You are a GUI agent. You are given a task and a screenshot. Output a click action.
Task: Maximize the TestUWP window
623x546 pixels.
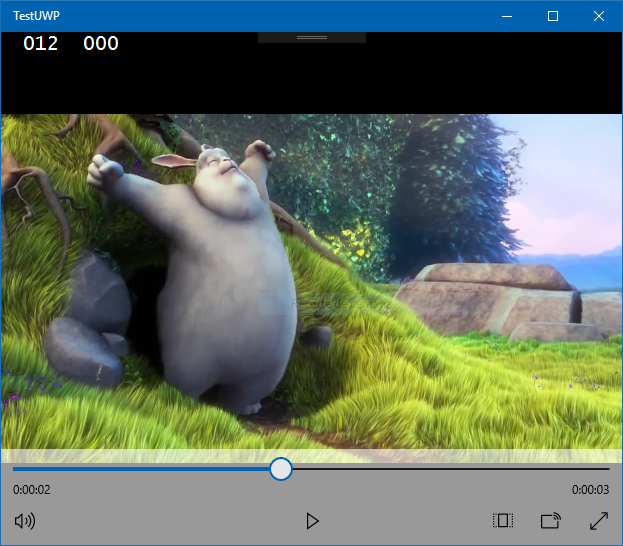click(553, 16)
